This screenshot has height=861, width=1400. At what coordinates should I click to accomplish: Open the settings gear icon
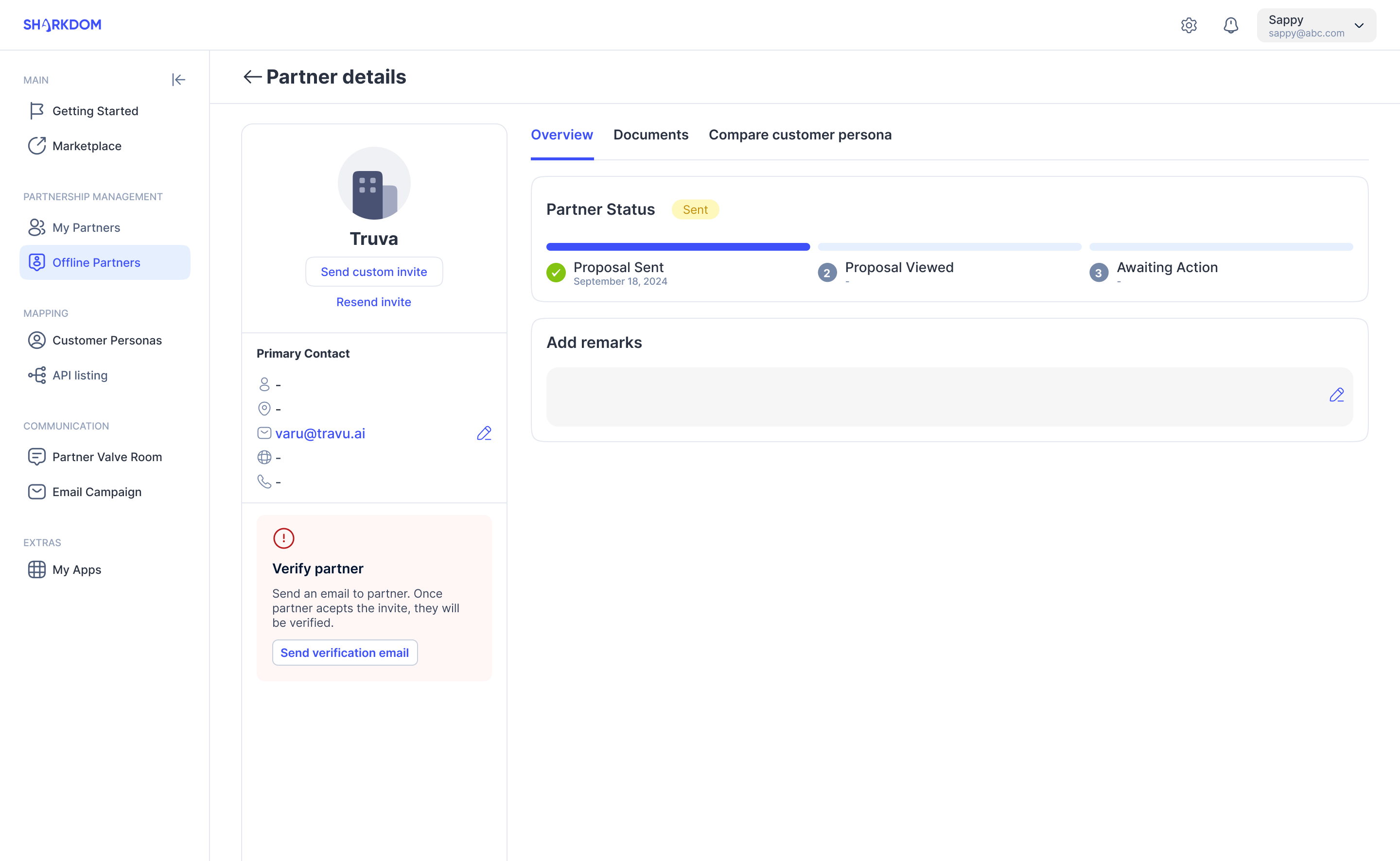click(x=1188, y=25)
